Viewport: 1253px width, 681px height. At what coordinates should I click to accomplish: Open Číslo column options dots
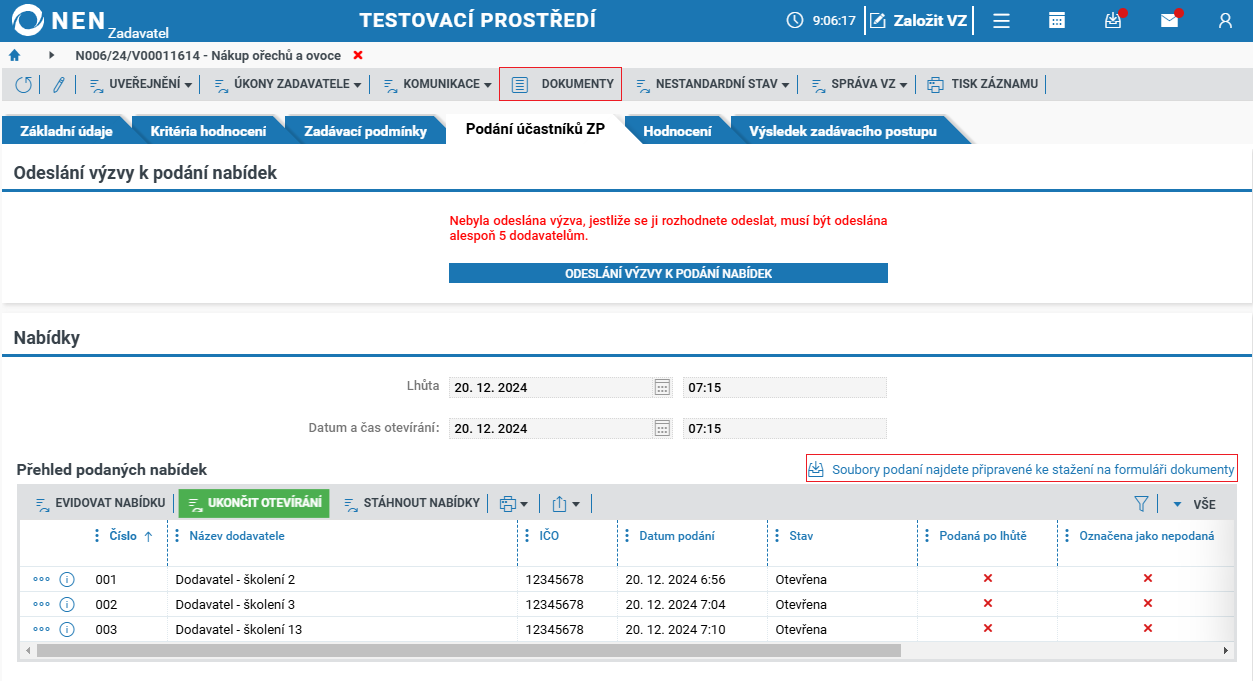coord(97,536)
